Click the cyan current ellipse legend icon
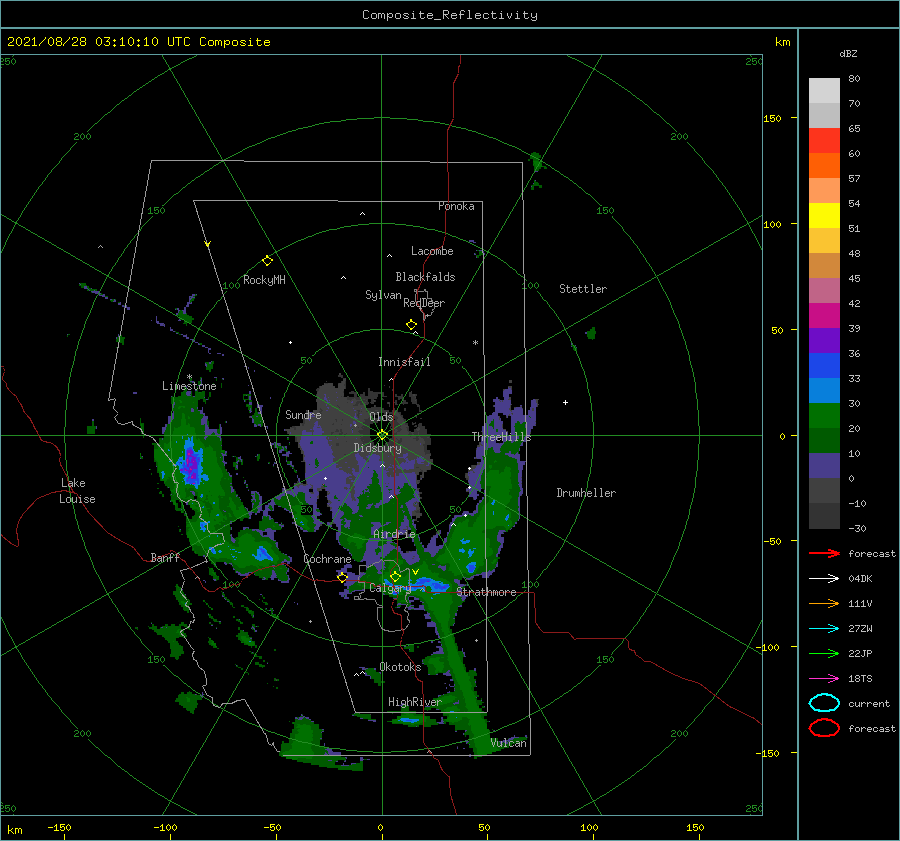Viewport: 900px width, 841px height. click(x=824, y=703)
